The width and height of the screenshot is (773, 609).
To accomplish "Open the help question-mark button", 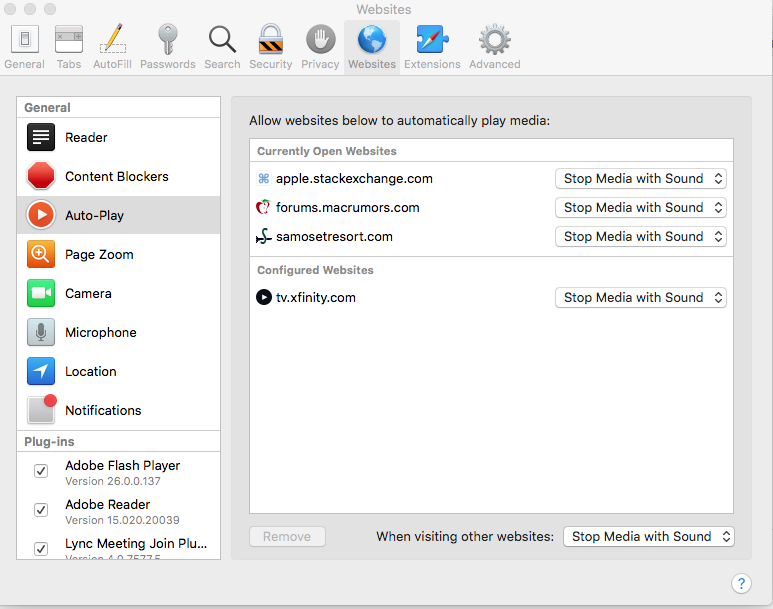I will (741, 583).
